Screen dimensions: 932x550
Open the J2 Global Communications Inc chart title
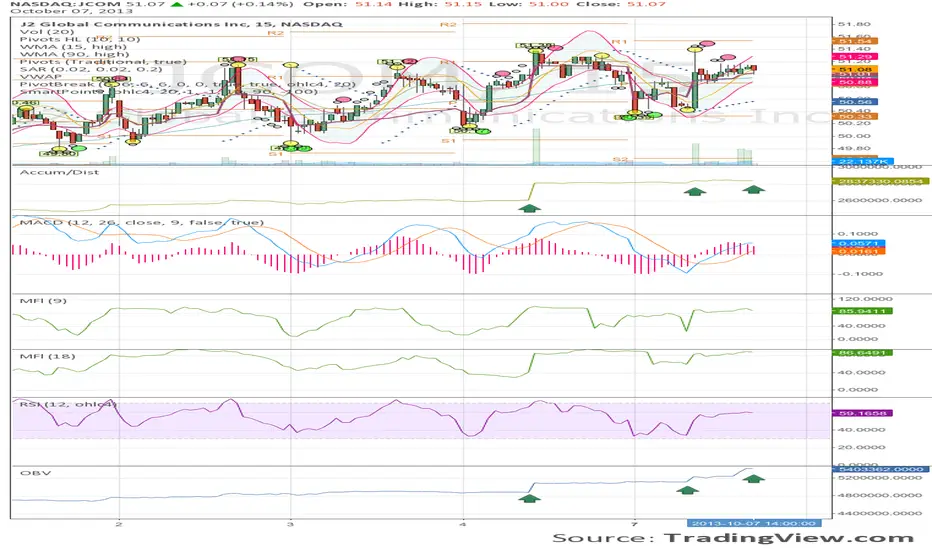tap(181, 24)
